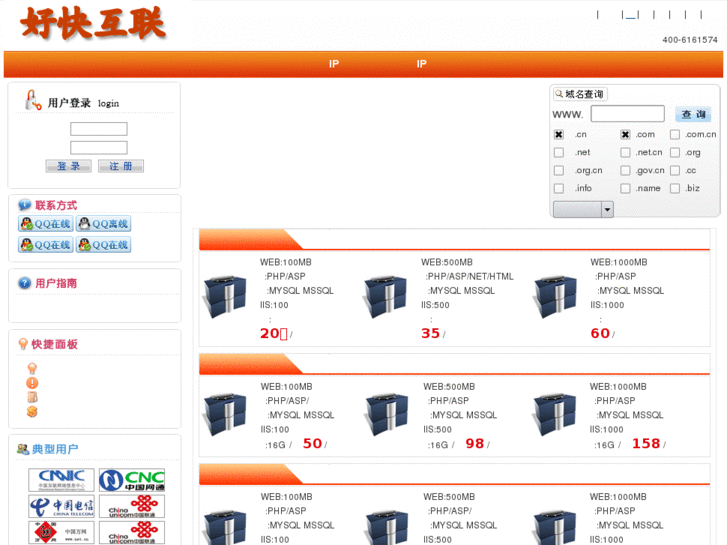
Task: Click the question mark icon by 用户指南
Action: [24, 283]
